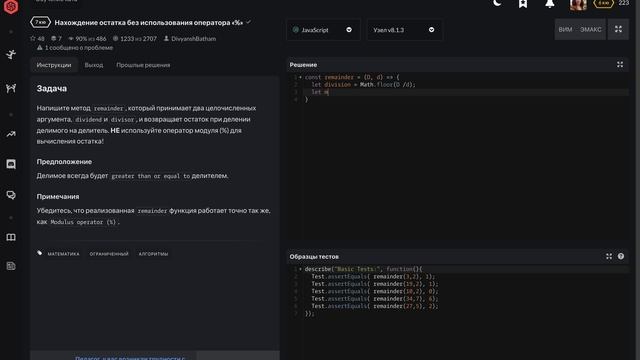
Task: Expand the Образцы тестов panel
Action: 609,256
